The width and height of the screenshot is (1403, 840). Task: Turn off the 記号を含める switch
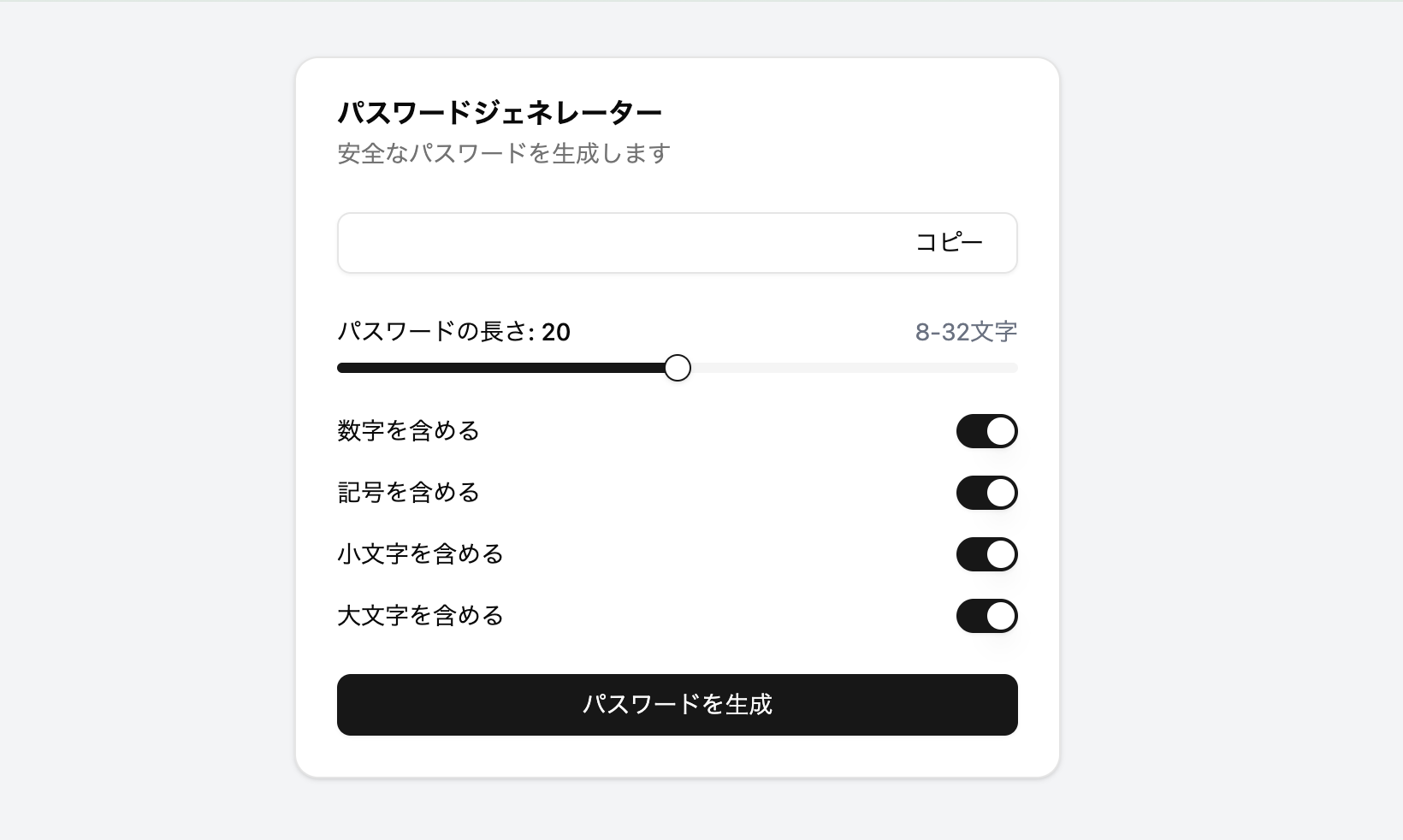tap(986, 493)
